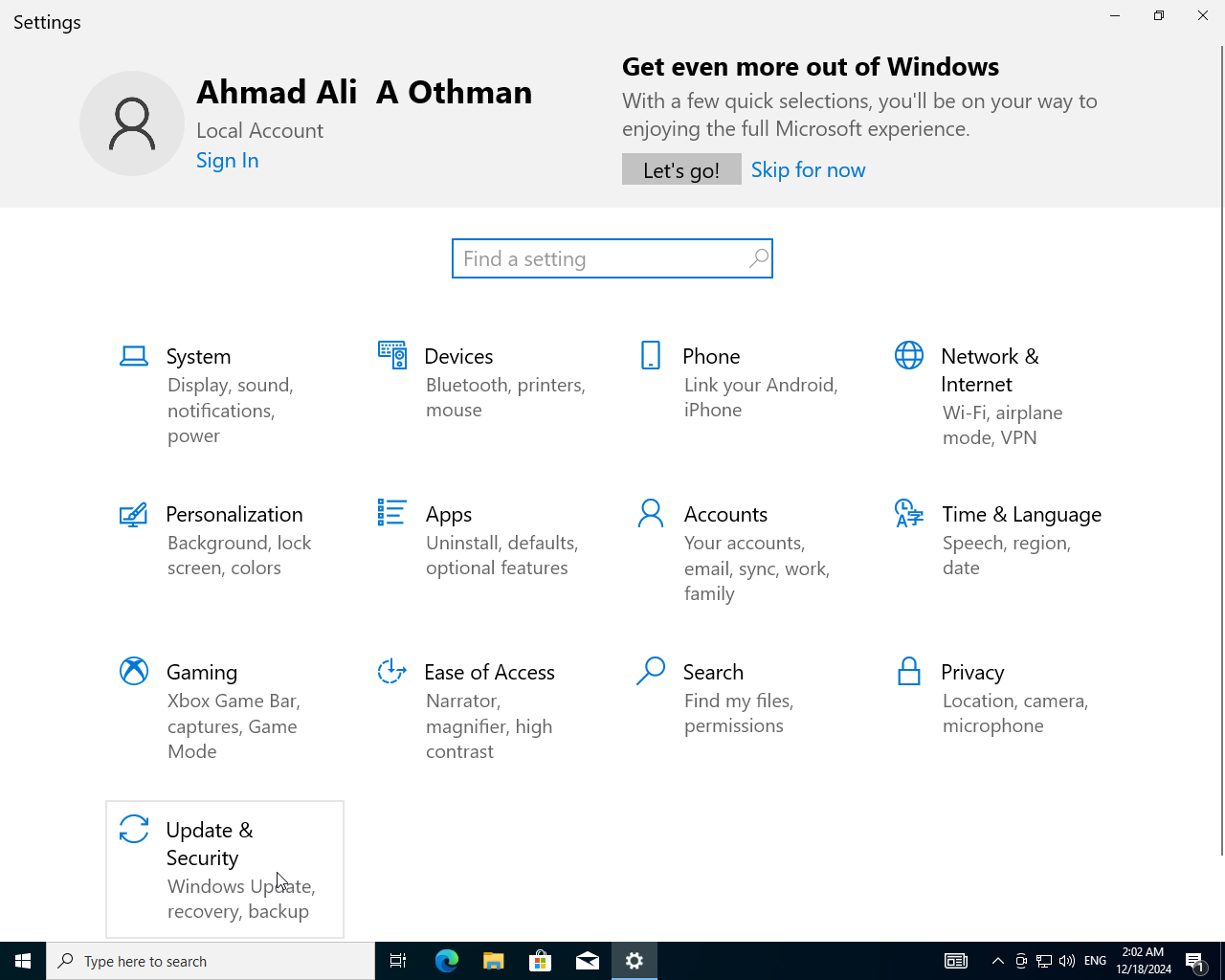The width and height of the screenshot is (1225, 980).
Task: Open Devices settings icon
Action: click(x=392, y=355)
